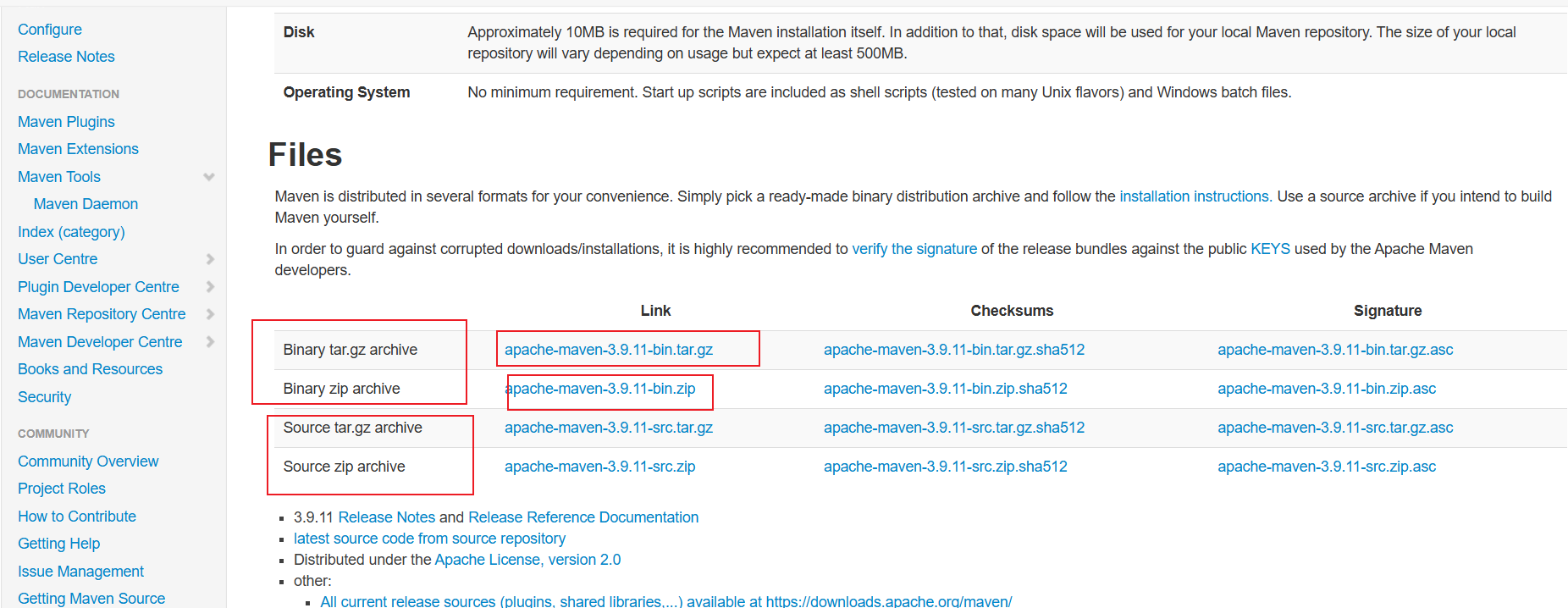Image resolution: width=1568 pixels, height=608 pixels.
Task: Open the public KEYS link
Action: tap(1270, 249)
